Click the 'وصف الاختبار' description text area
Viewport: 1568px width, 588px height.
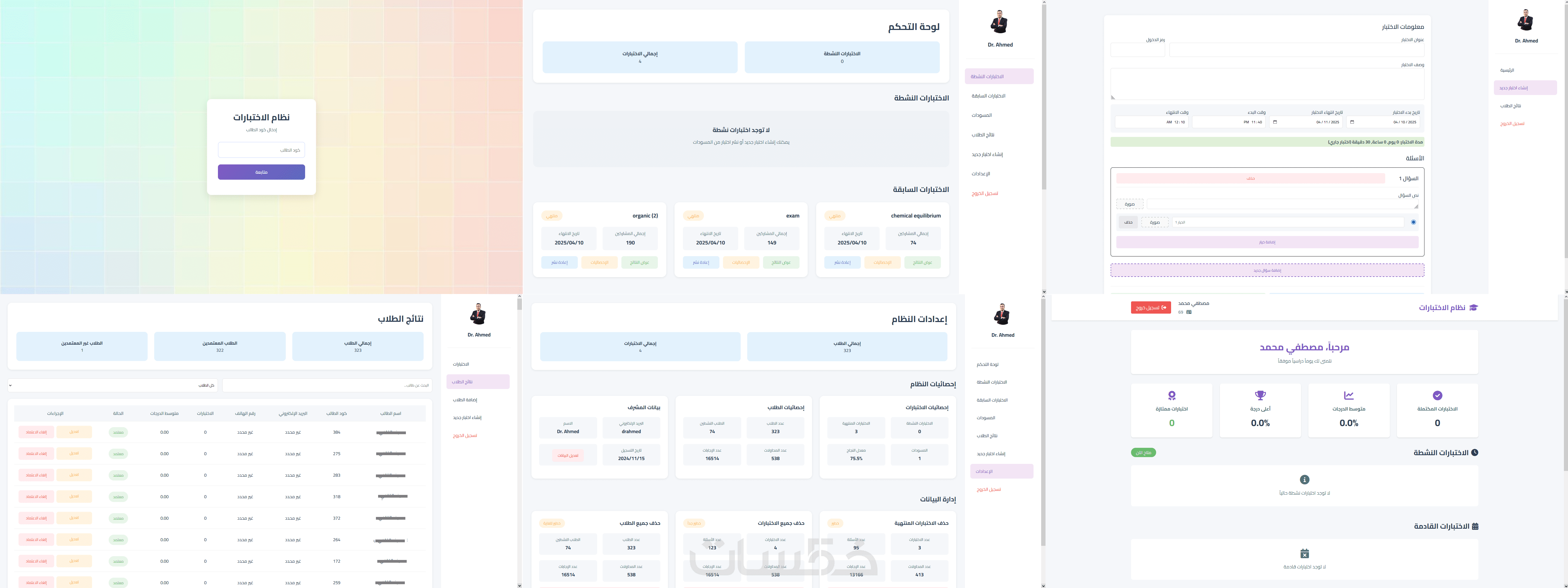1267,84
